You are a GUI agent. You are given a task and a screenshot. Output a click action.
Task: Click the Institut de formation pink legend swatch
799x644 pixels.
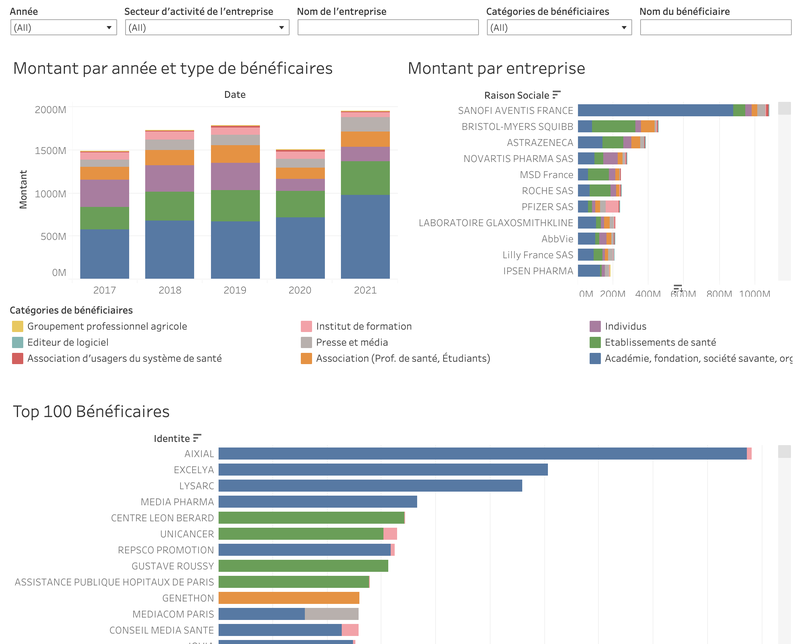click(x=307, y=326)
